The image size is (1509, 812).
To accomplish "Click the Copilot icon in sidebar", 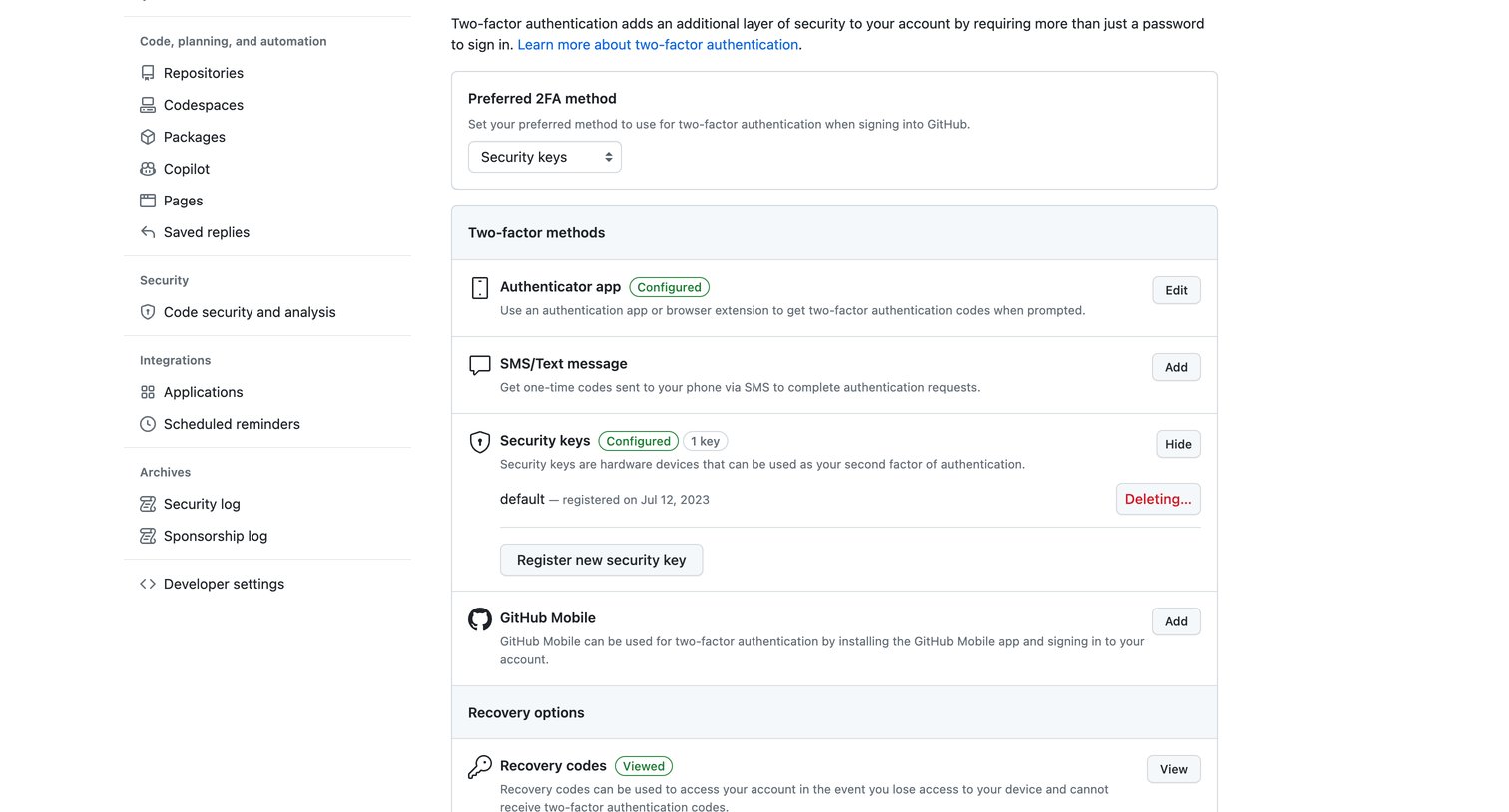I will pos(148,169).
